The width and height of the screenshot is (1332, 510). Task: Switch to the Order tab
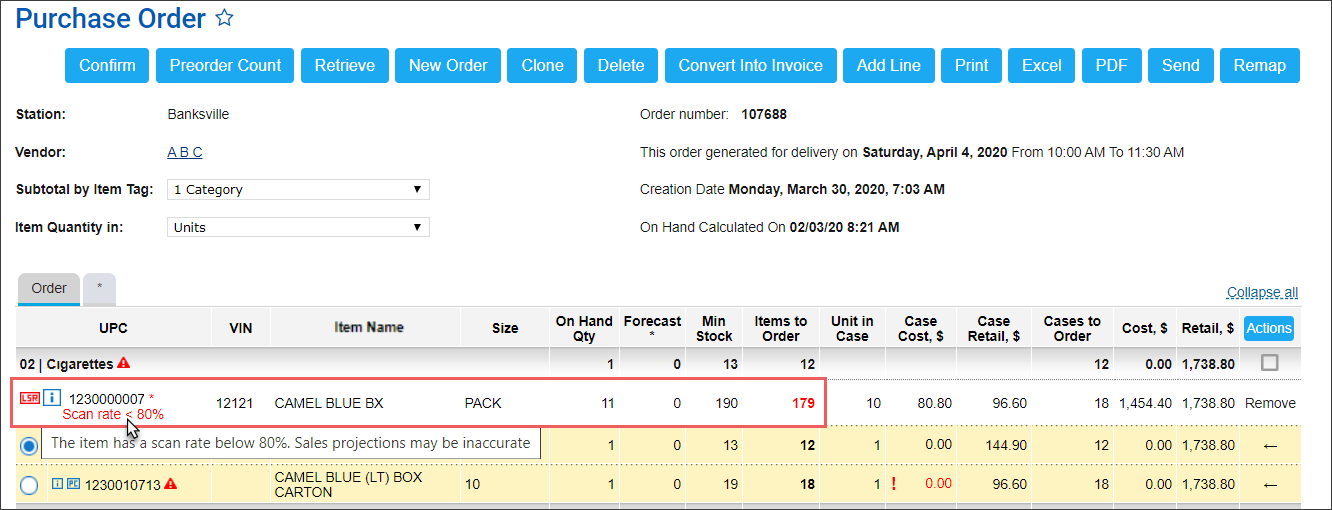click(49, 289)
